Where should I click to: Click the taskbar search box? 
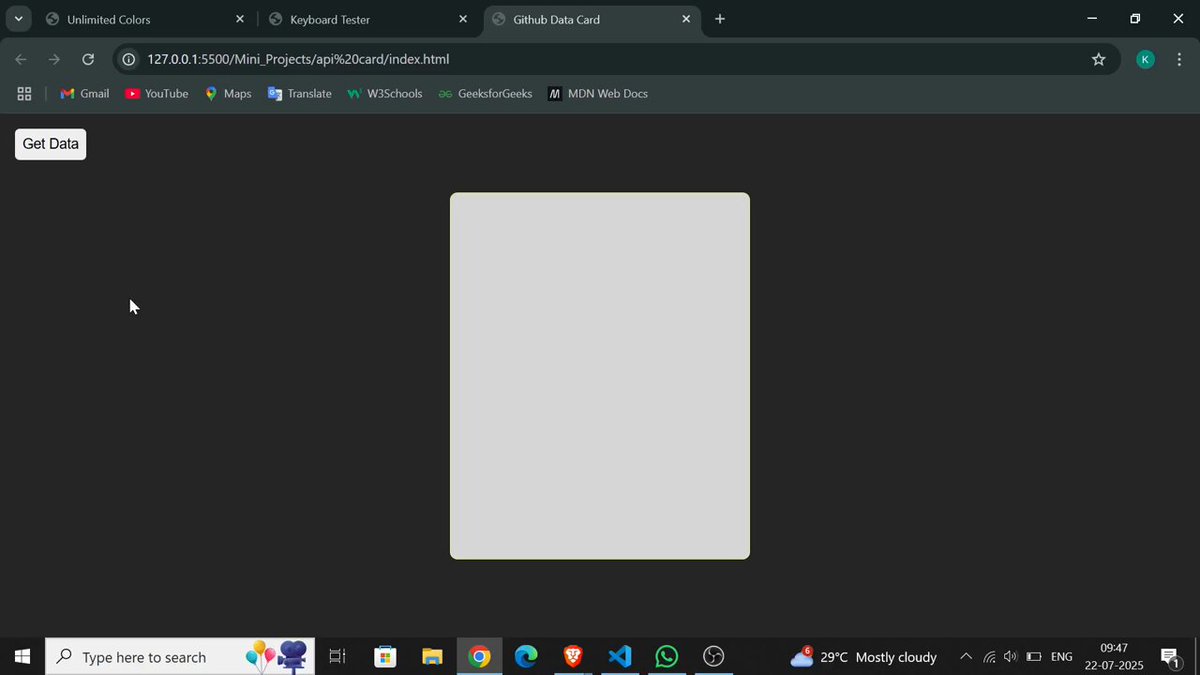(x=180, y=657)
